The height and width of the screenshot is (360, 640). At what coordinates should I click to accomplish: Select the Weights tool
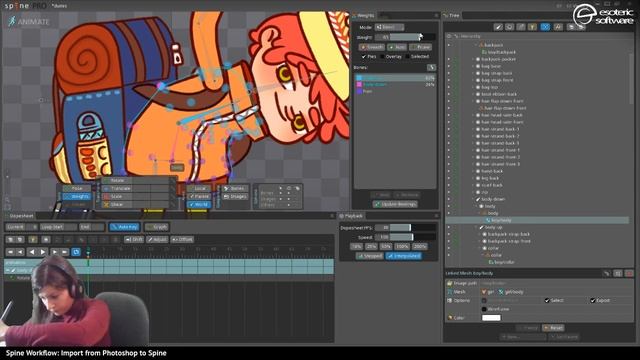[x=77, y=197]
